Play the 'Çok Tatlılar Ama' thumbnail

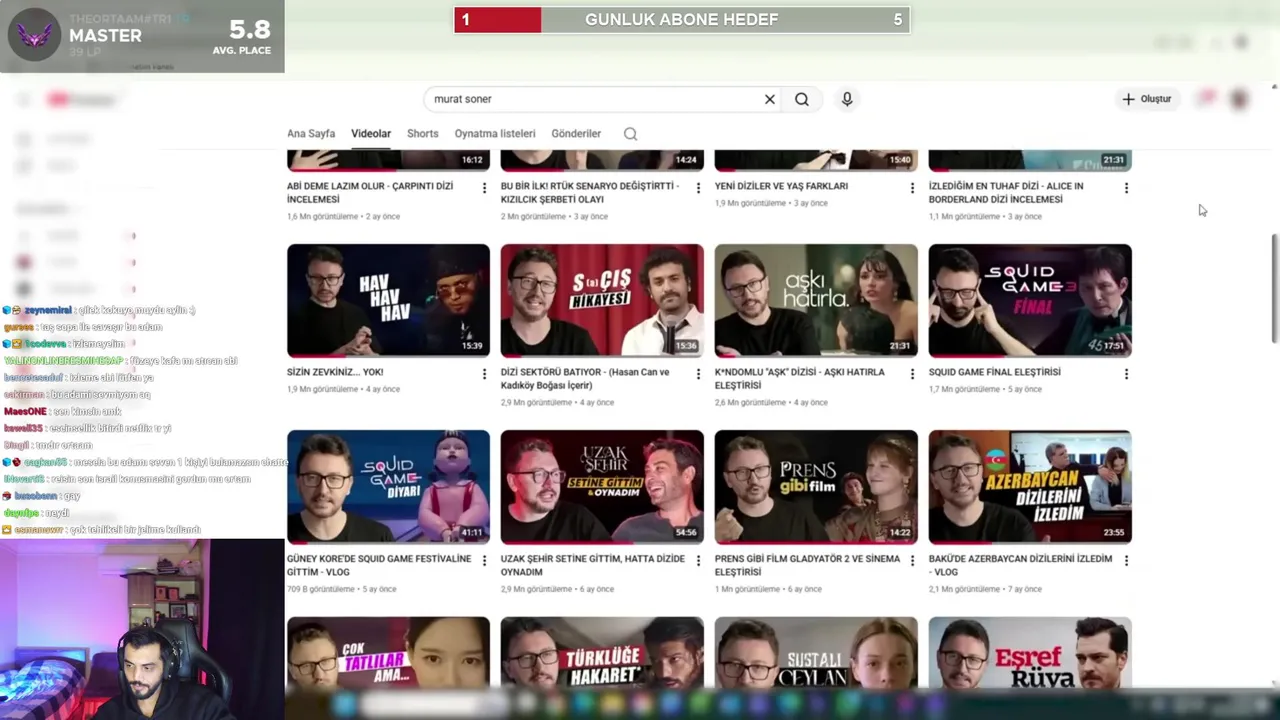[388, 652]
